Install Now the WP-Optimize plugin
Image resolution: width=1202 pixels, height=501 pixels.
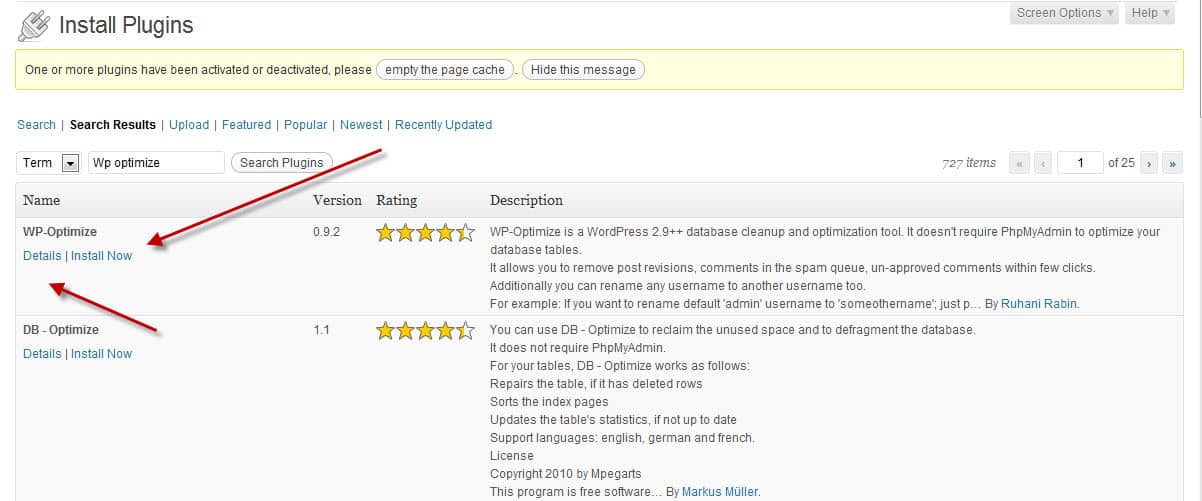(102, 256)
